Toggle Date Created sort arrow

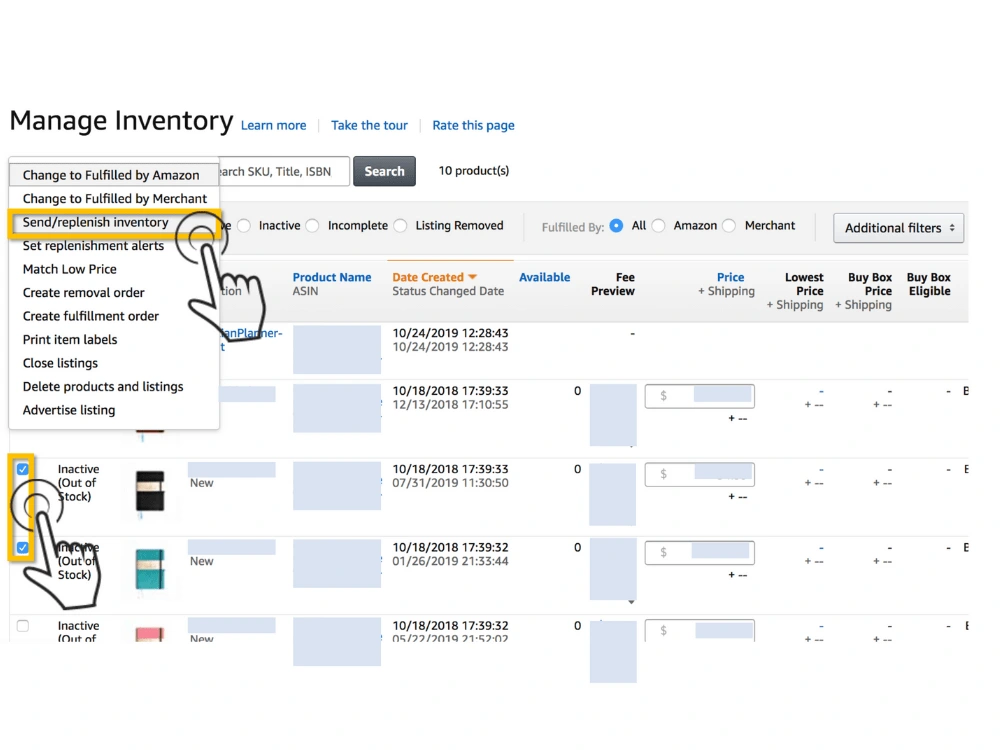coord(473,277)
